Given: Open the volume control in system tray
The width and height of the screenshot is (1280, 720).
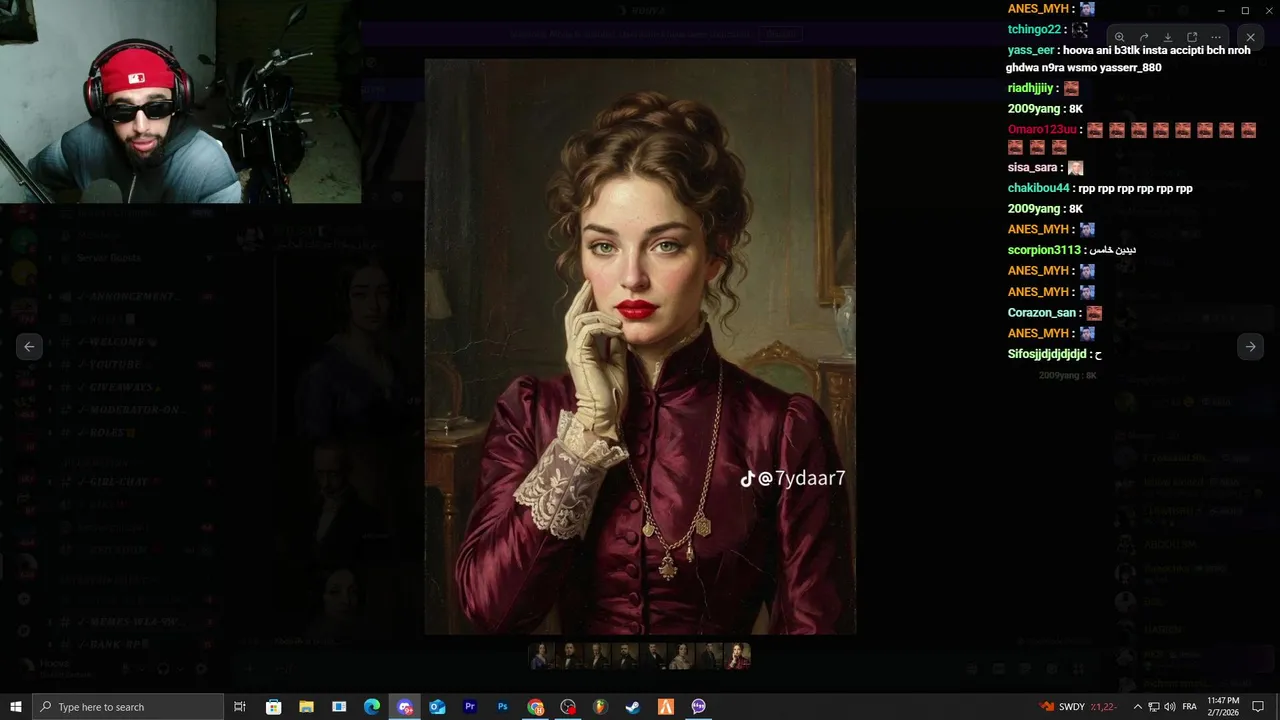Looking at the screenshot, I should pos(1170,707).
